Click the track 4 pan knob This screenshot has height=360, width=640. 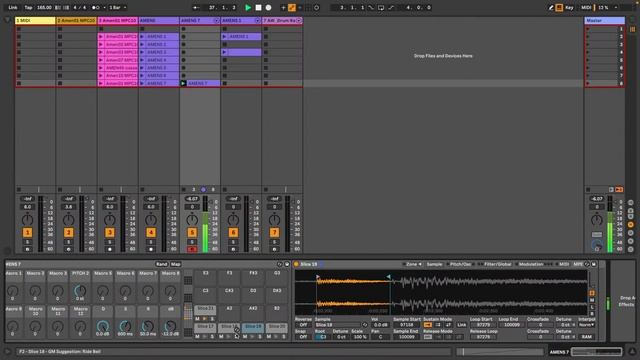(x=151, y=220)
